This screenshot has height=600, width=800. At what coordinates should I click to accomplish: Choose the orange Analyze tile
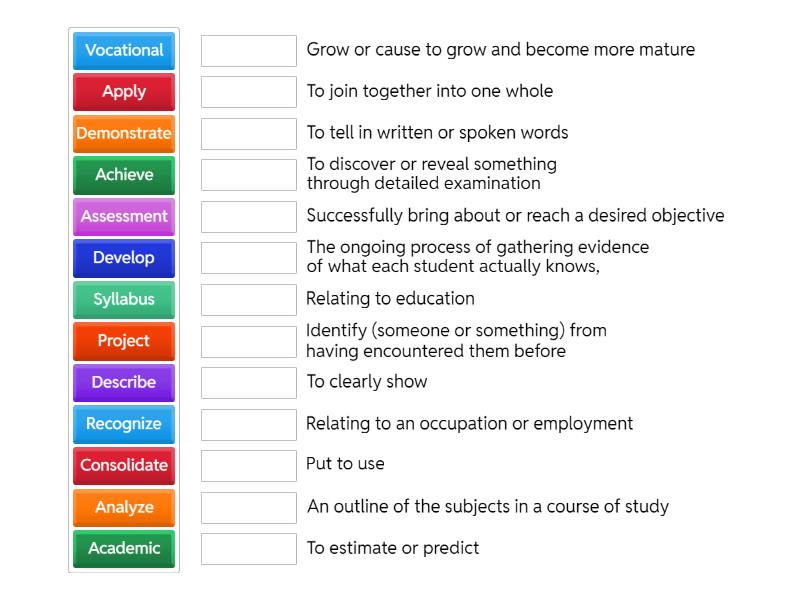124,507
